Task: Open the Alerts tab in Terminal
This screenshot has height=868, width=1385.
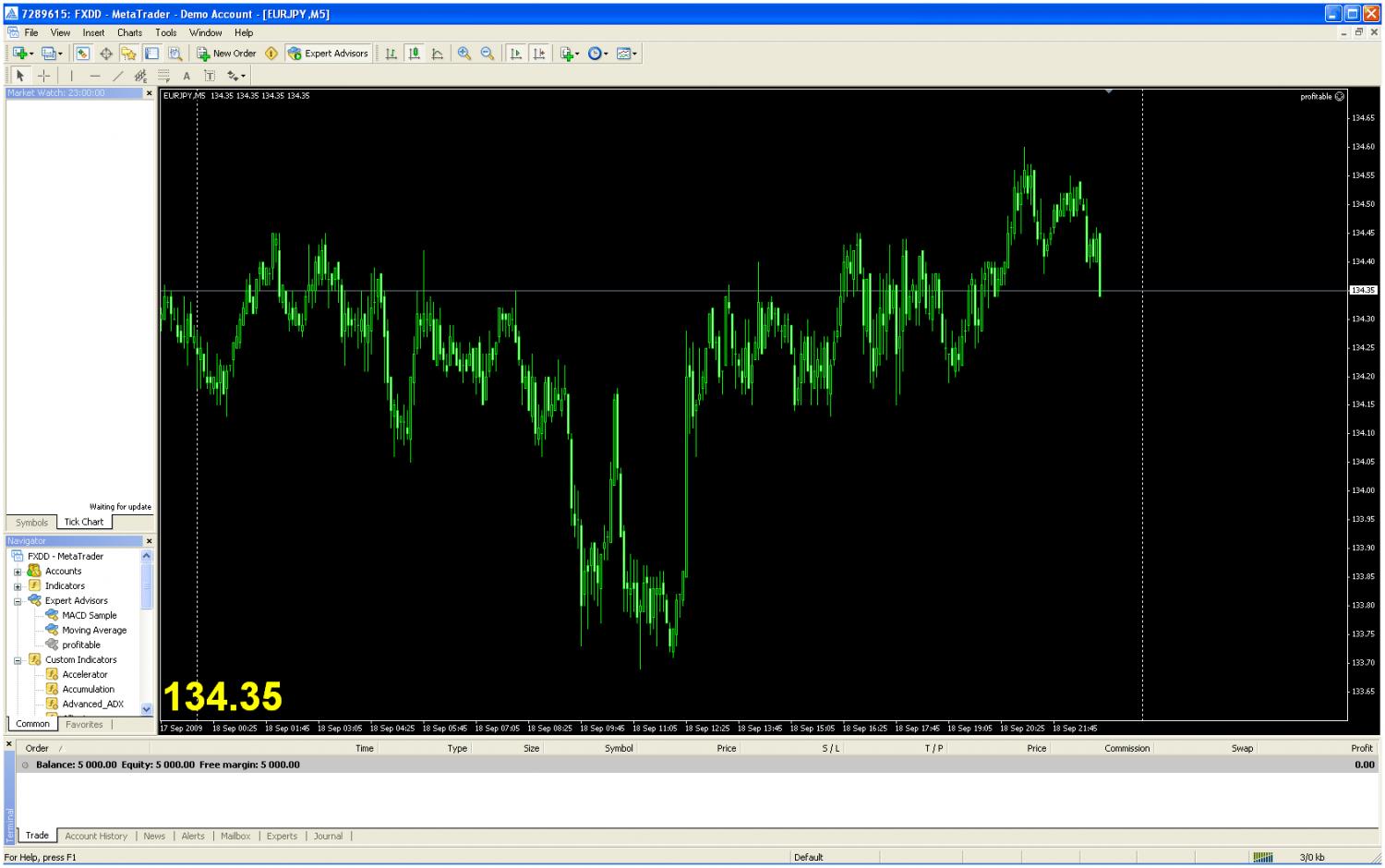Action: click(x=193, y=837)
